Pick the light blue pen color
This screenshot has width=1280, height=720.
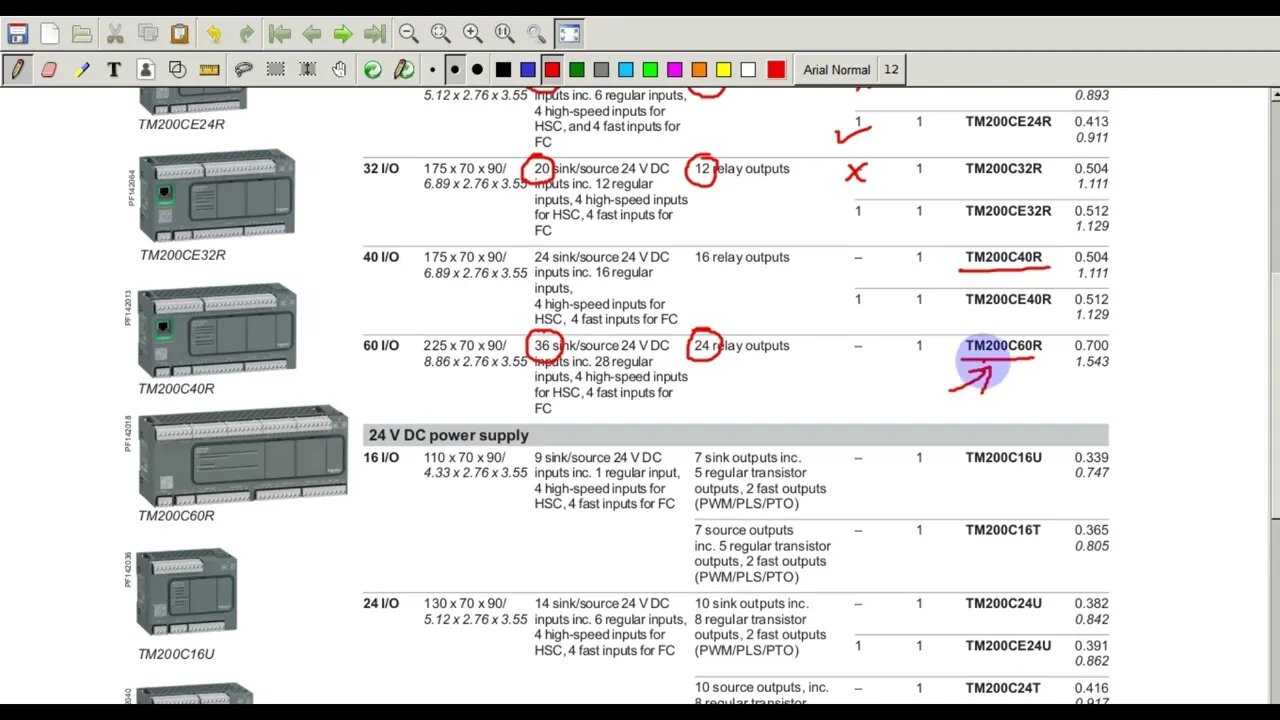point(625,69)
